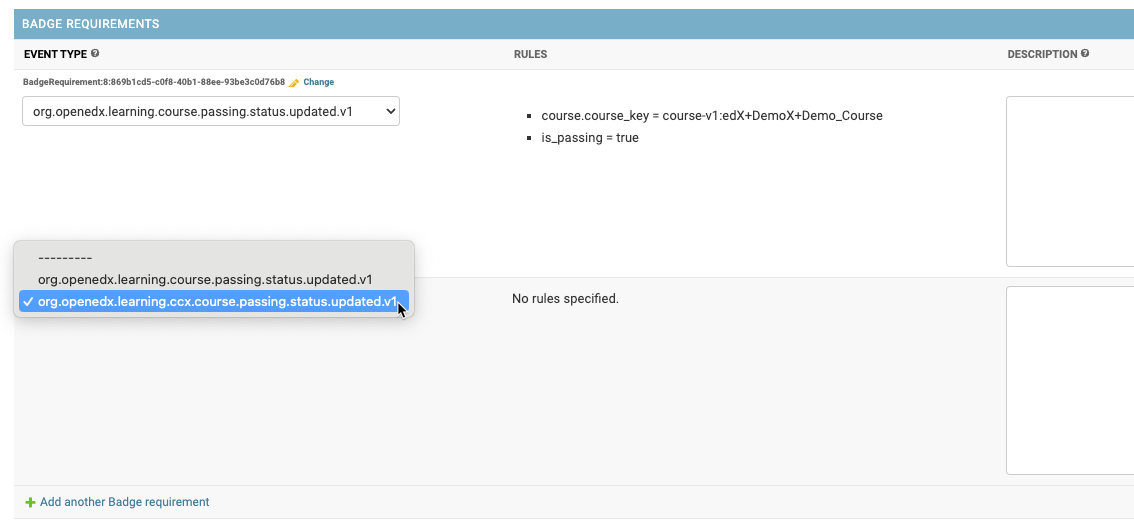Click the second row's description text box
The image size is (1134, 530).
coord(1069,380)
